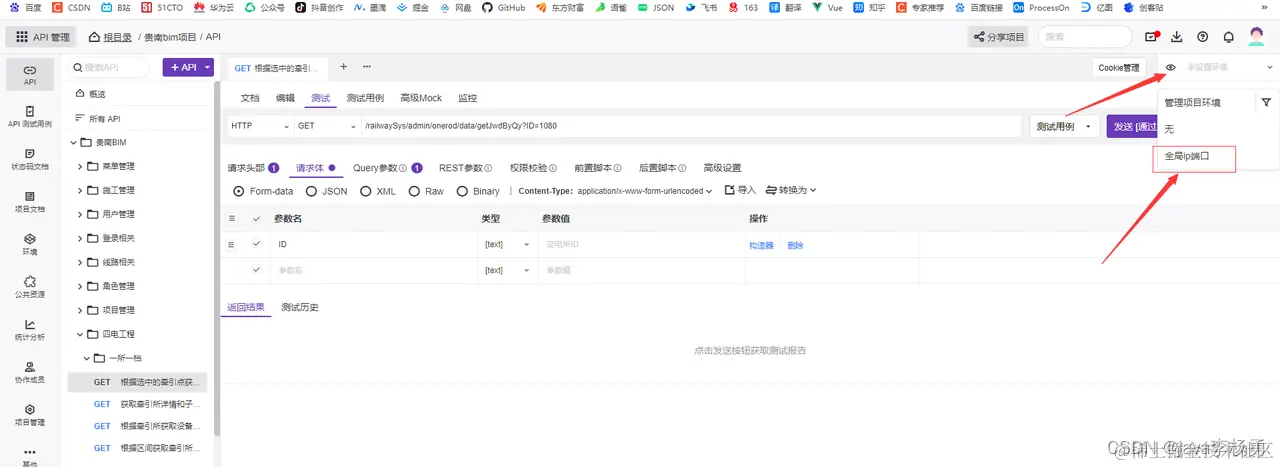Switch to 高级Mock tab
Viewport: 1280px width, 467px height.
(421, 98)
